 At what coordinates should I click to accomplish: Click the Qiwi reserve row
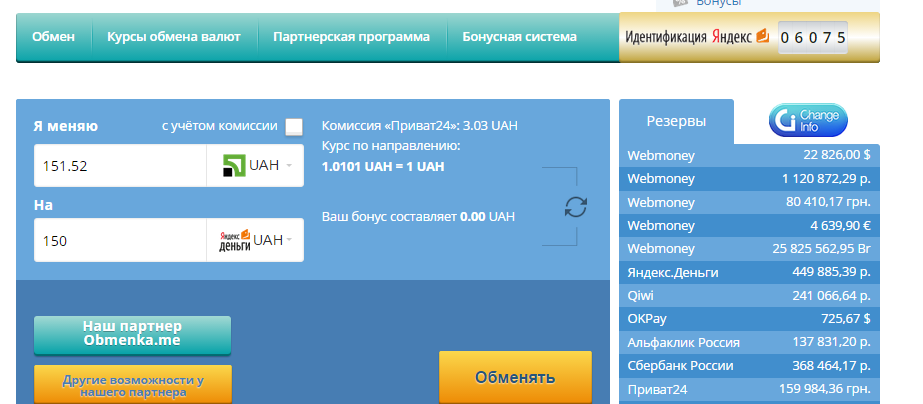click(749, 296)
